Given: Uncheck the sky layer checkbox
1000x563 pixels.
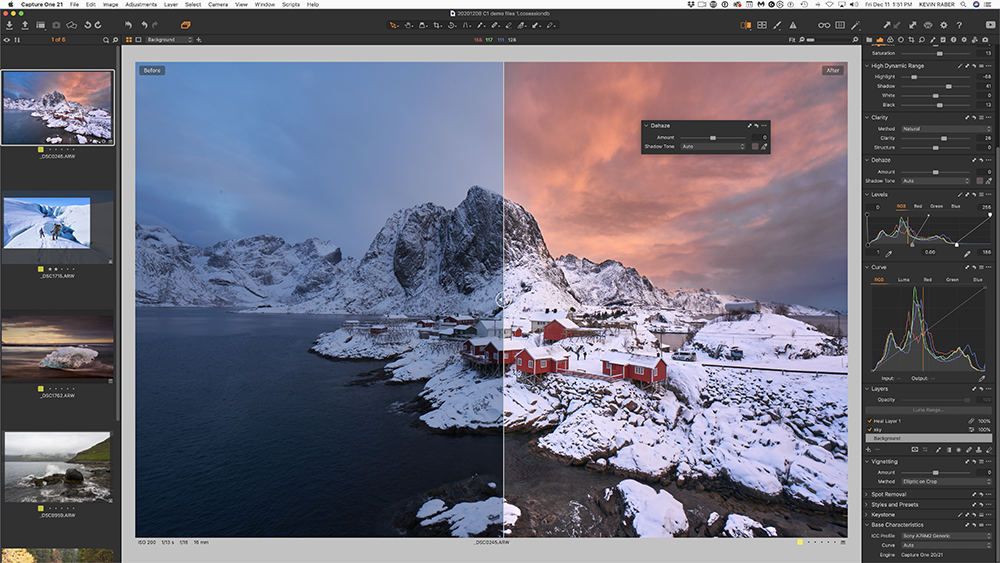Looking at the screenshot, I should pos(869,429).
